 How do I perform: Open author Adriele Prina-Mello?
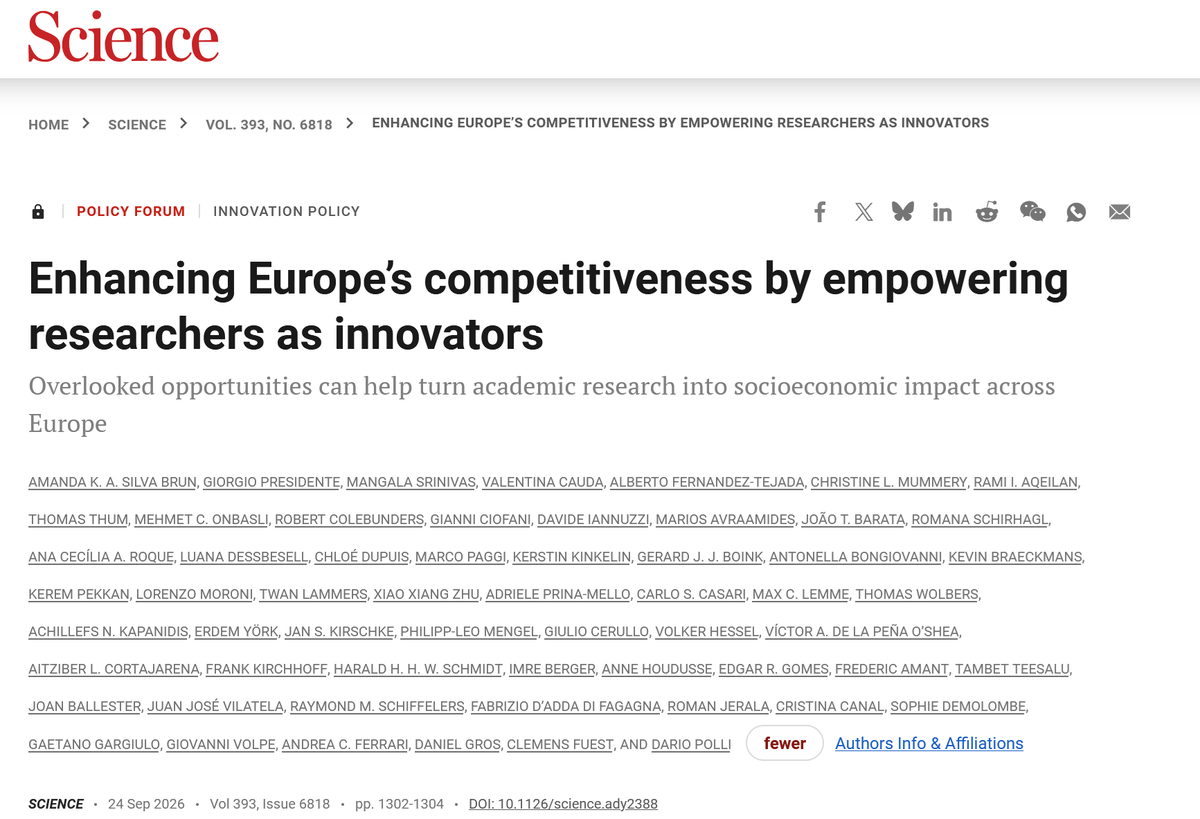point(558,594)
